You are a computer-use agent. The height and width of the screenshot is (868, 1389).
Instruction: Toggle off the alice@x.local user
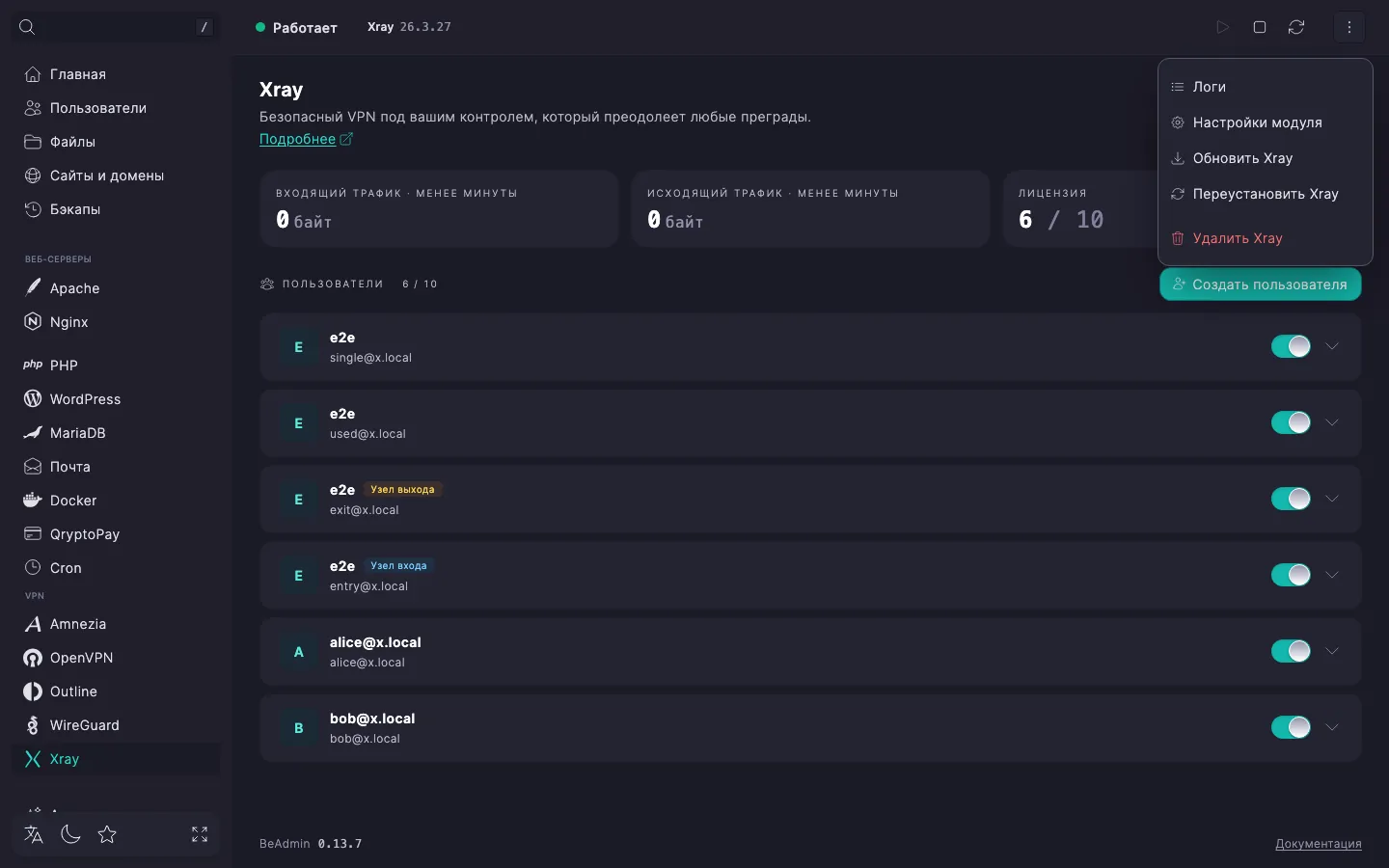pos(1291,651)
